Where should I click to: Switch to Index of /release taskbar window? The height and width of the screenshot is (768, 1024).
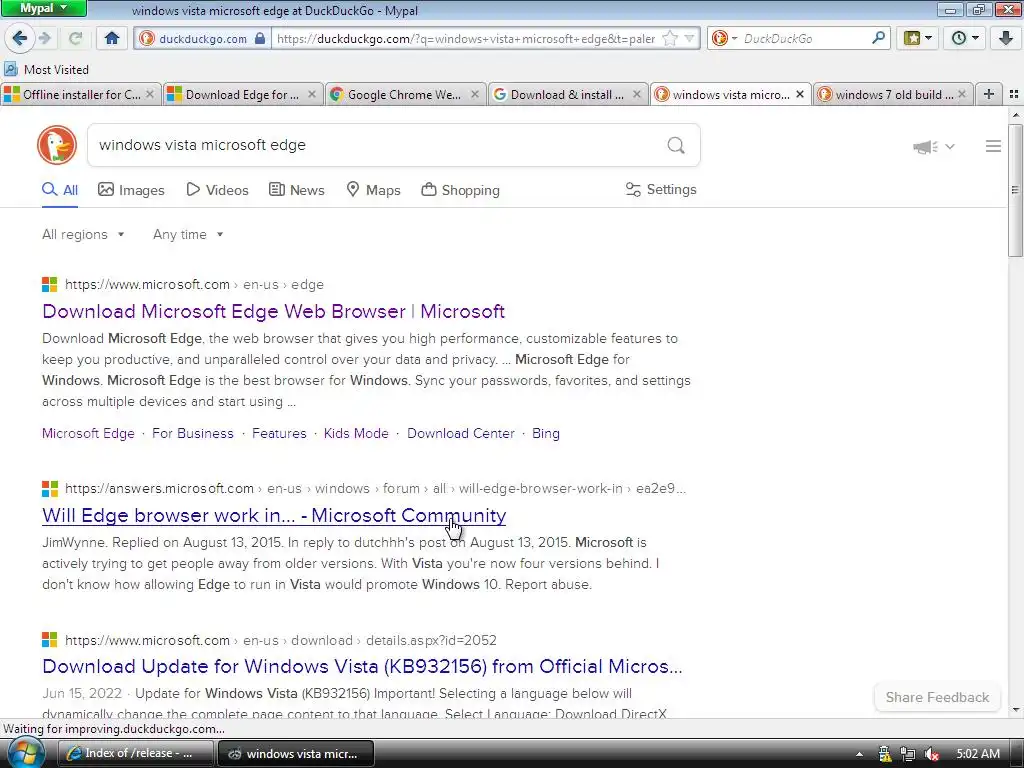pyautogui.click(x=136, y=753)
